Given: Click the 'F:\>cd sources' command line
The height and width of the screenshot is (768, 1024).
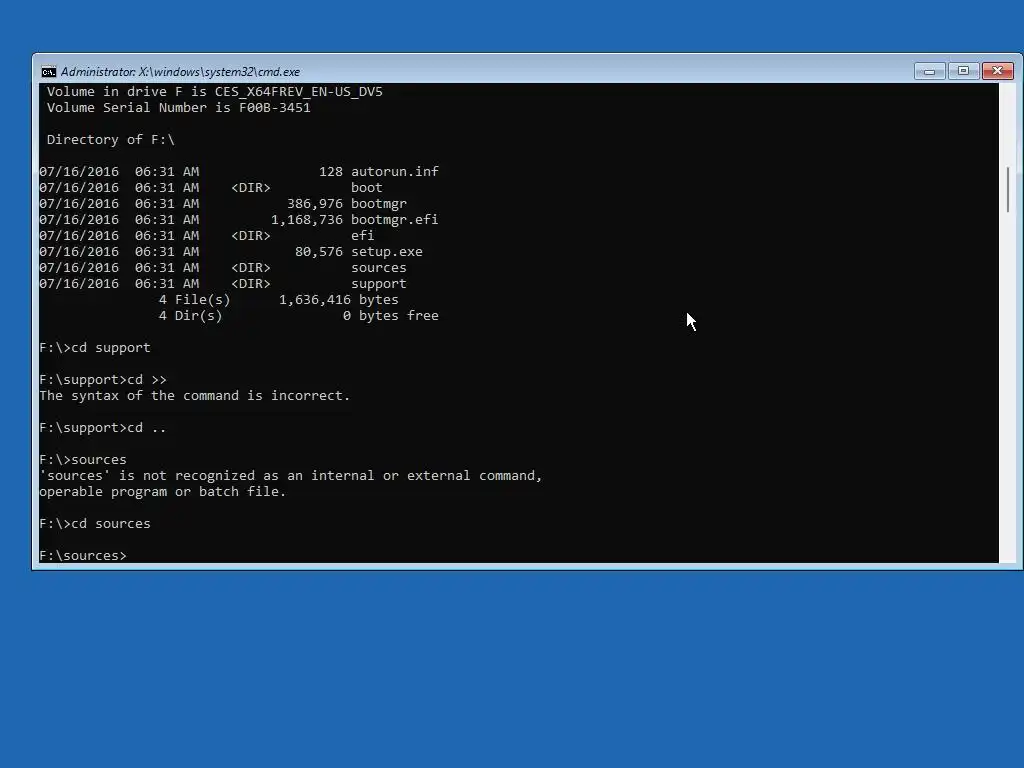Looking at the screenshot, I should click(x=95, y=524).
